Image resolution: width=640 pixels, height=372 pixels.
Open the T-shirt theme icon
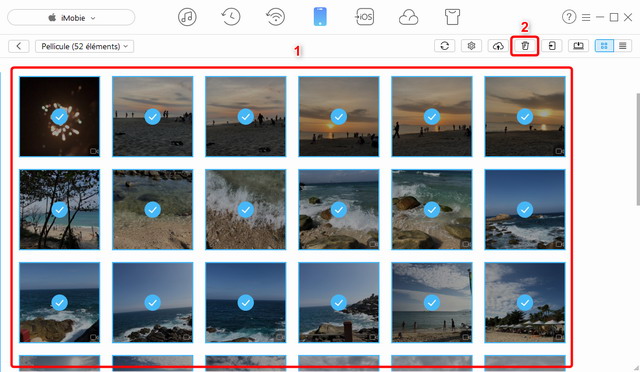pos(452,17)
